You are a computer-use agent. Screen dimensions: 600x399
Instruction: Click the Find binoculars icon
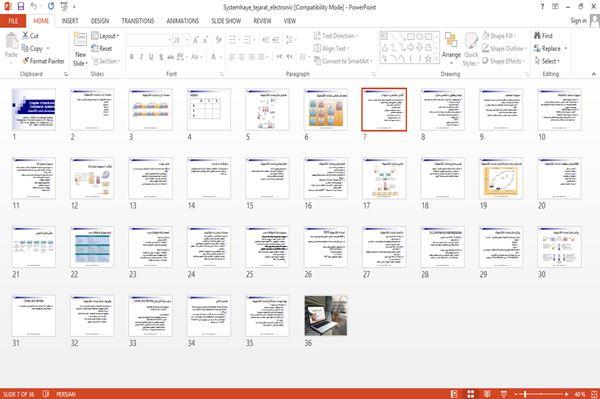pos(537,36)
